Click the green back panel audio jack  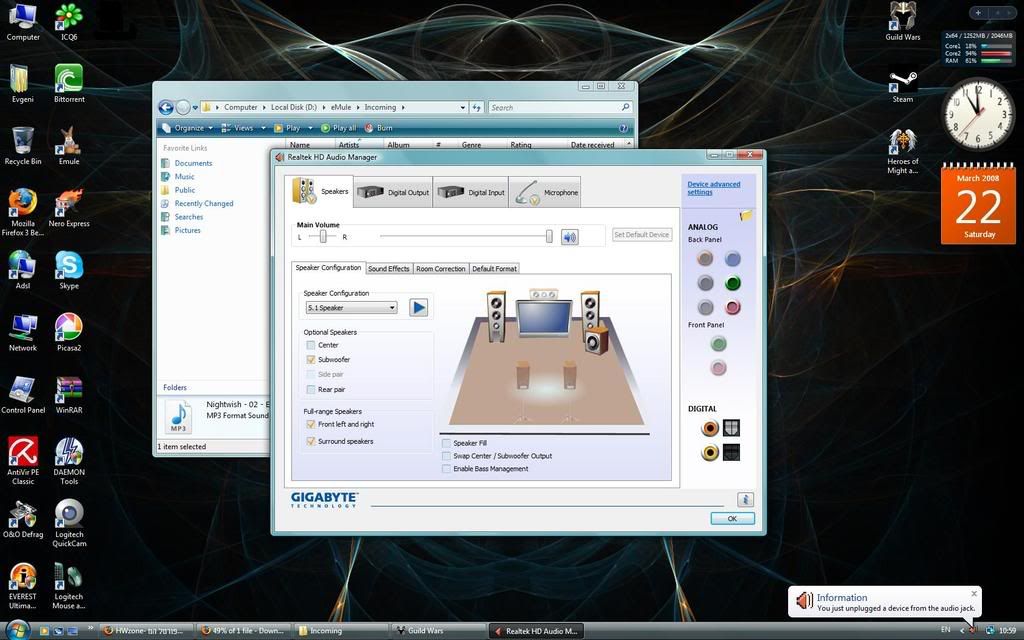[x=733, y=283]
